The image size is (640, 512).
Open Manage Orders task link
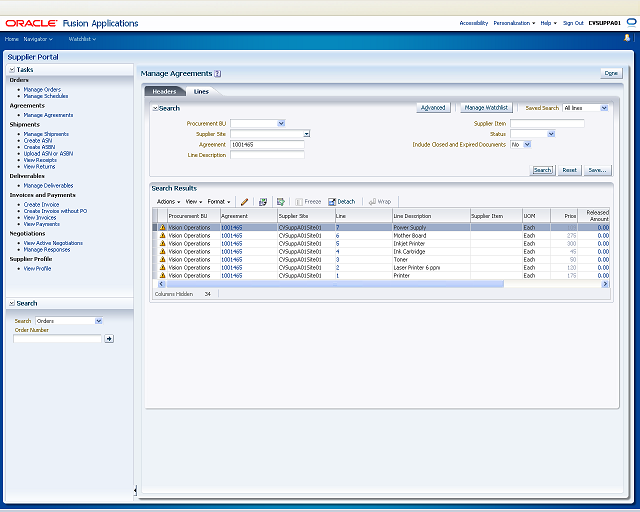coord(42,89)
